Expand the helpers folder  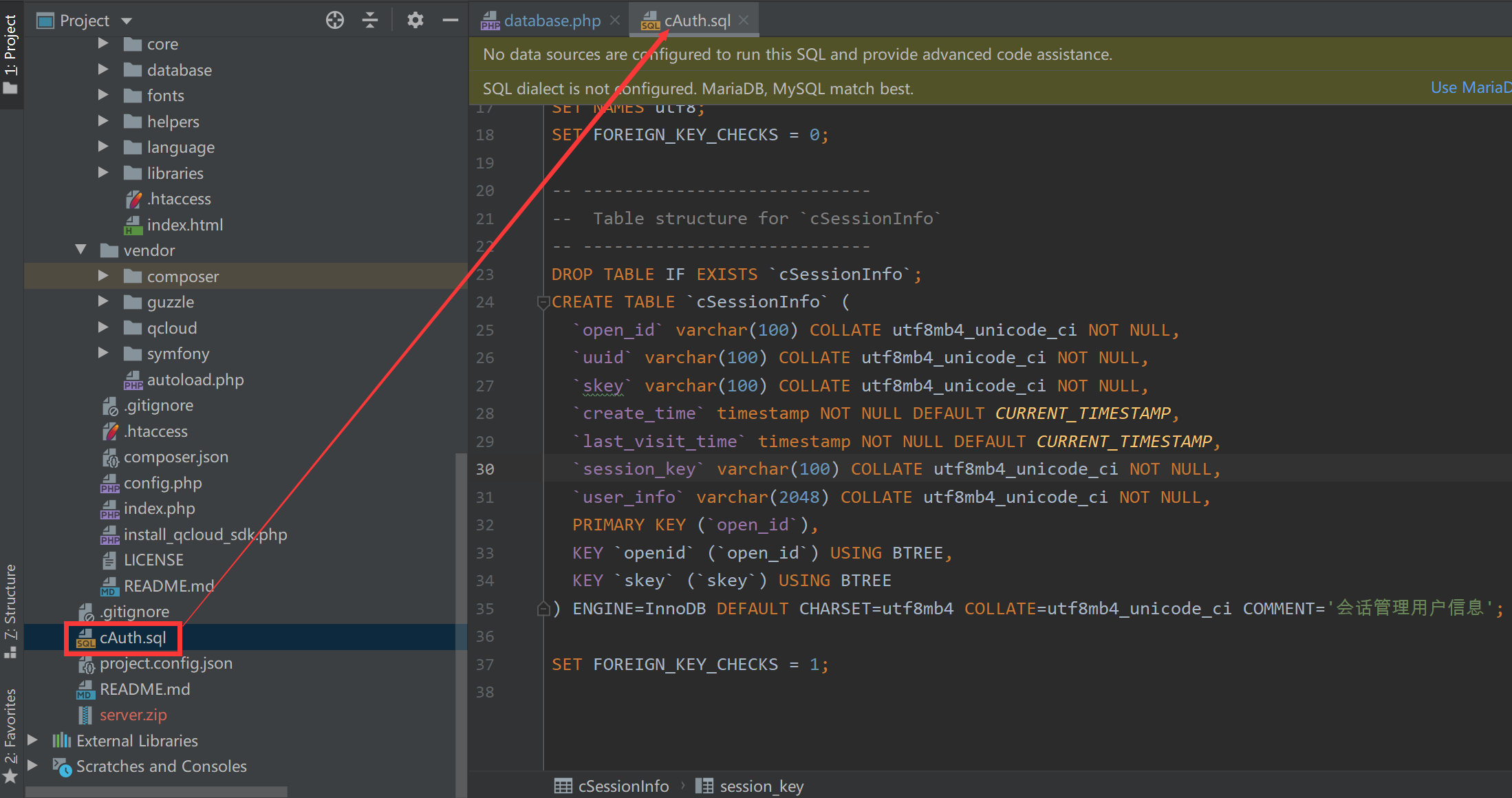(x=103, y=121)
